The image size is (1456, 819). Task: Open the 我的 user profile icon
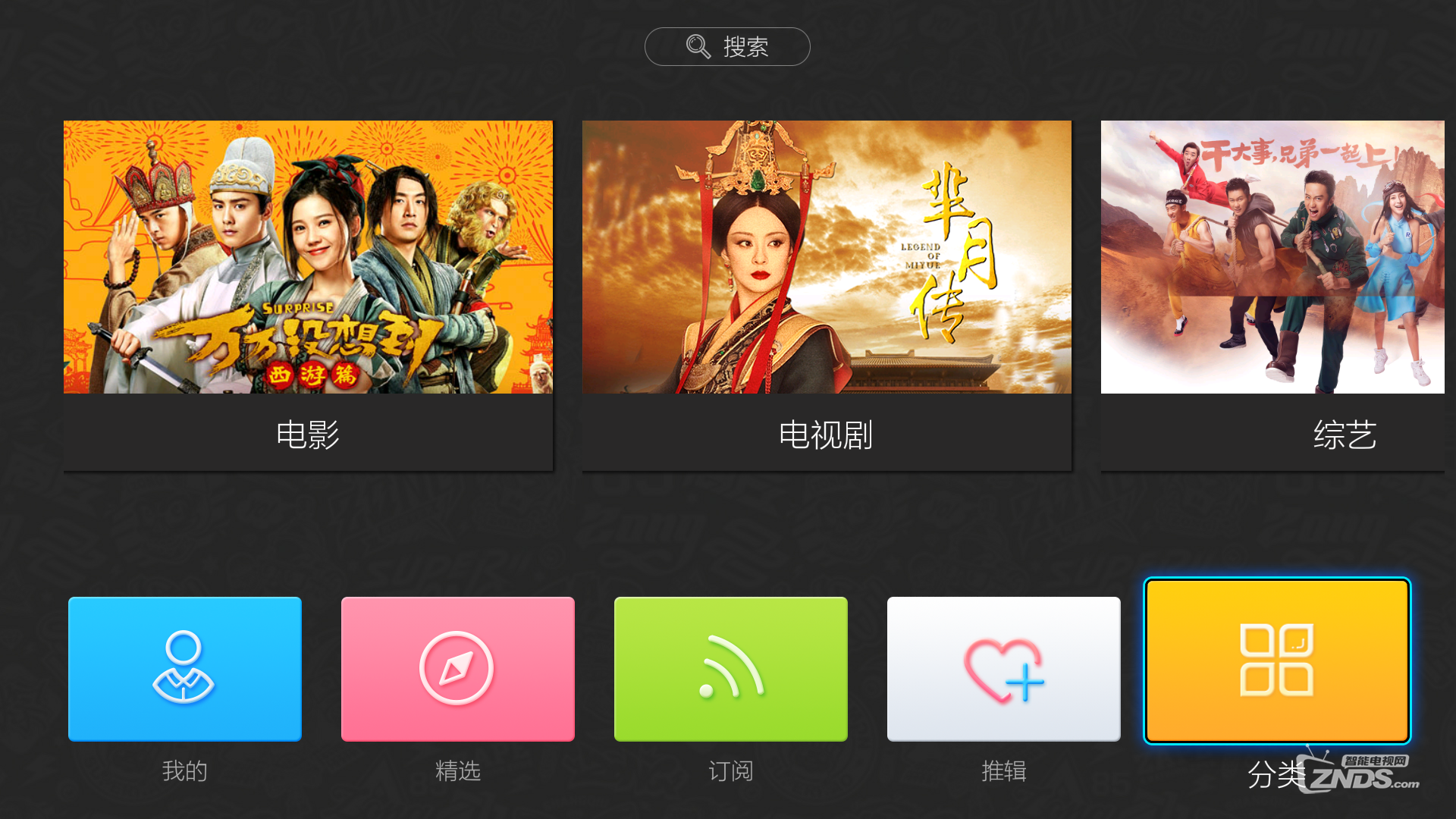click(x=184, y=668)
